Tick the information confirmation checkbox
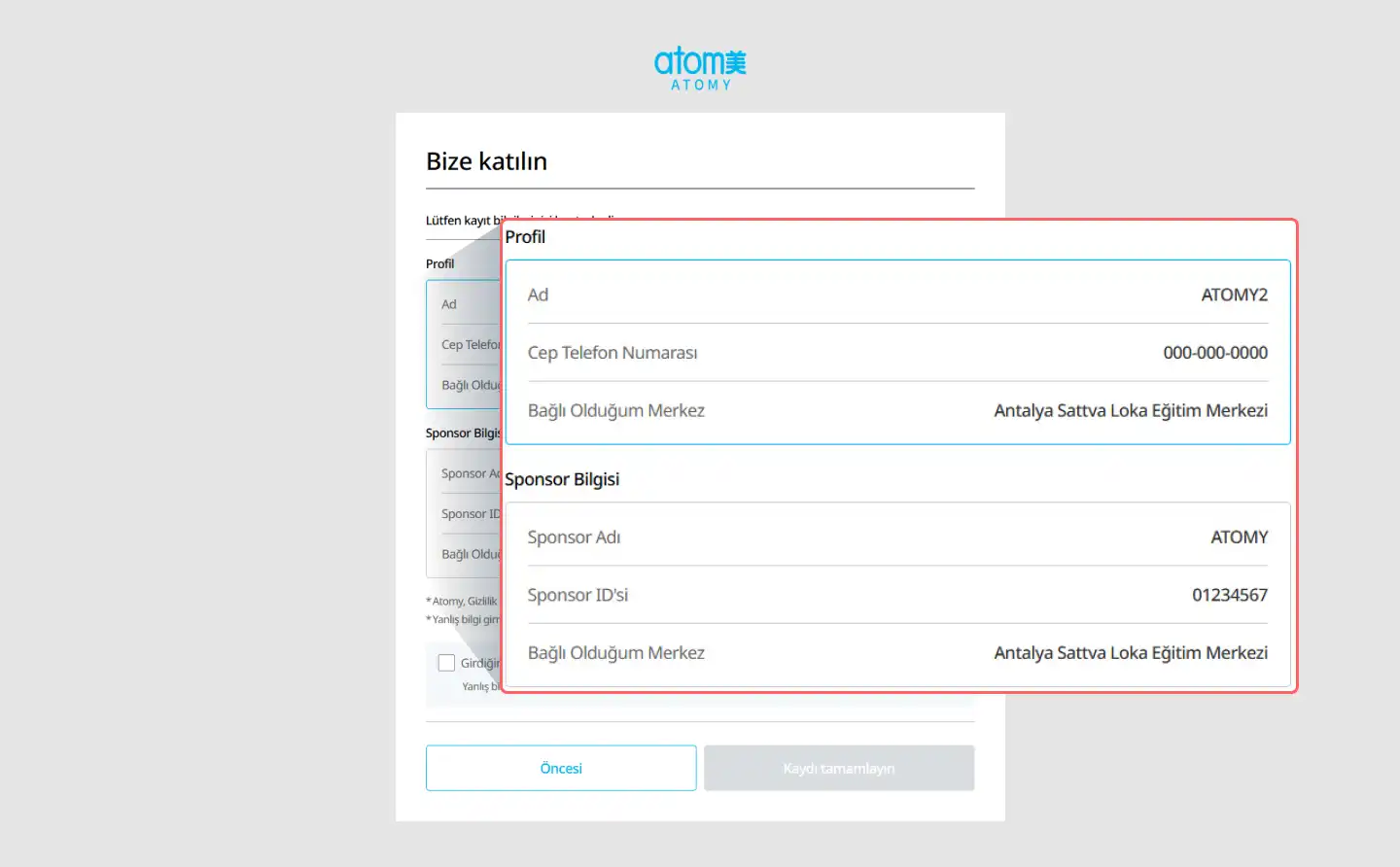The width and height of the screenshot is (1400, 867). click(x=446, y=663)
